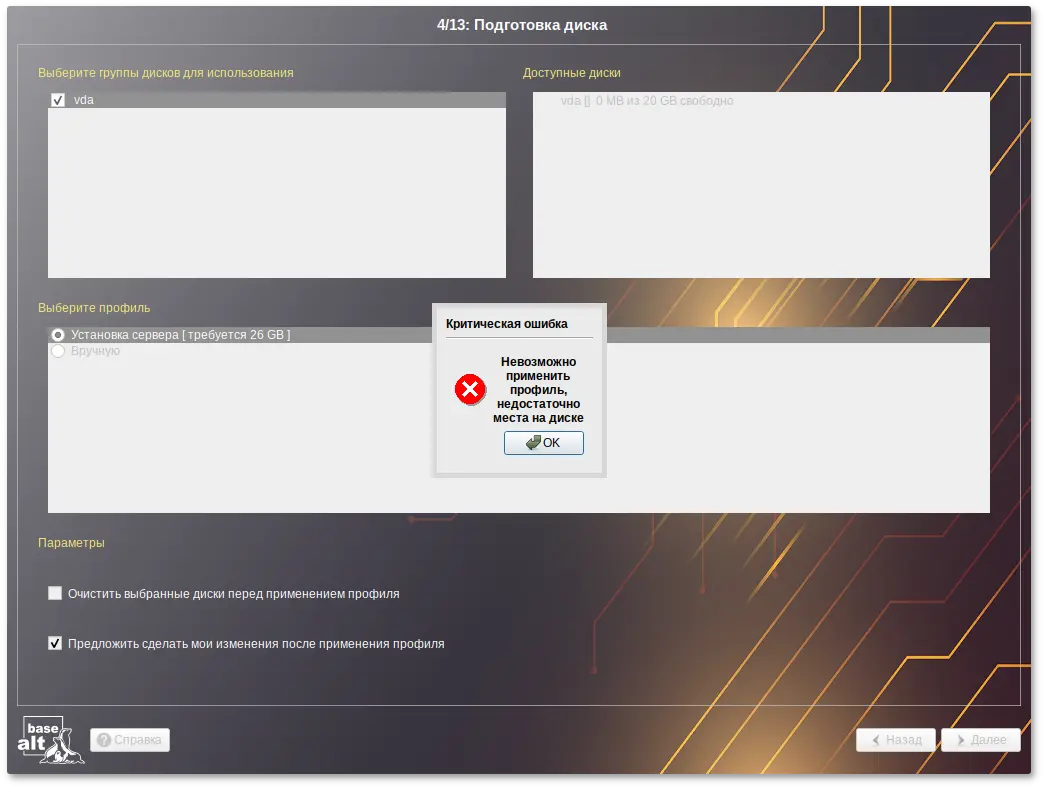
Task: Click the vda label in disk groups list
Action: [84, 100]
